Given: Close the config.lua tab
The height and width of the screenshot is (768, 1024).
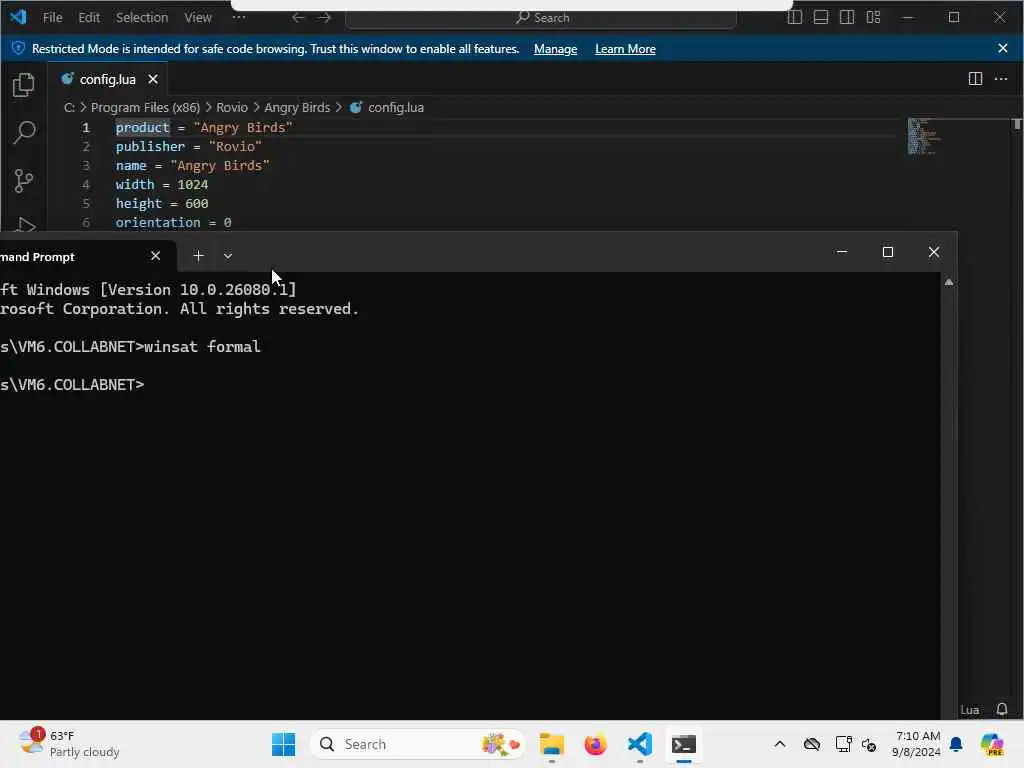Looking at the screenshot, I should click(153, 79).
